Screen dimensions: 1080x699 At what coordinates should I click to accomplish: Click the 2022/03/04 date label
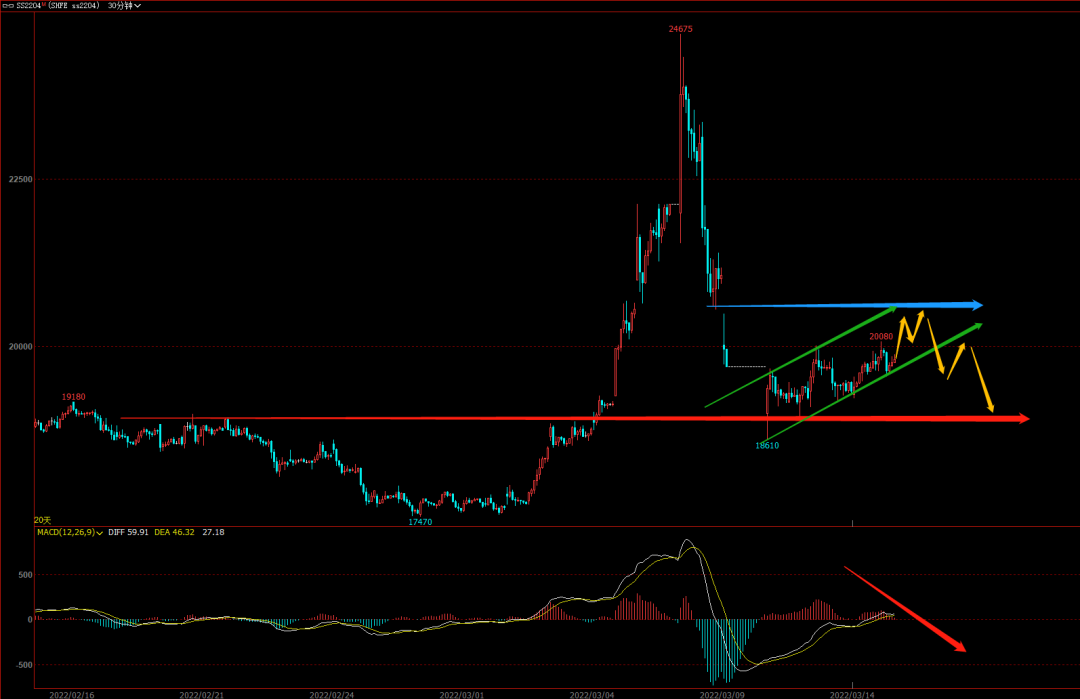pos(592,695)
